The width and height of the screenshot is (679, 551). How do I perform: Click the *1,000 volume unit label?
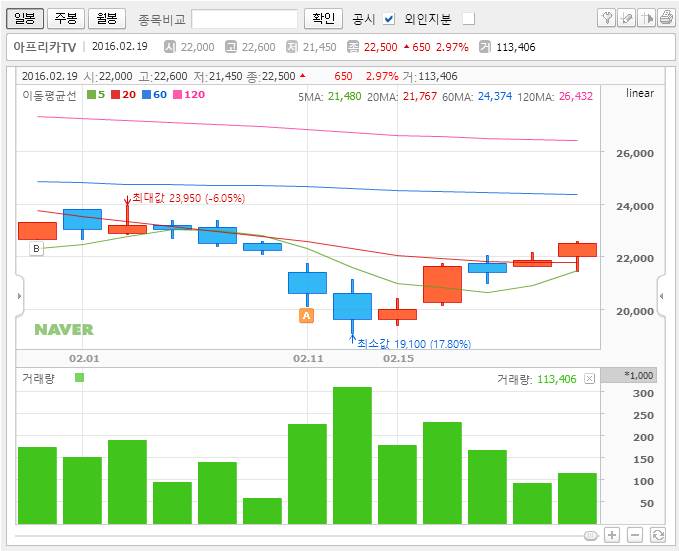pyautogui.click(x=638, y=376)
